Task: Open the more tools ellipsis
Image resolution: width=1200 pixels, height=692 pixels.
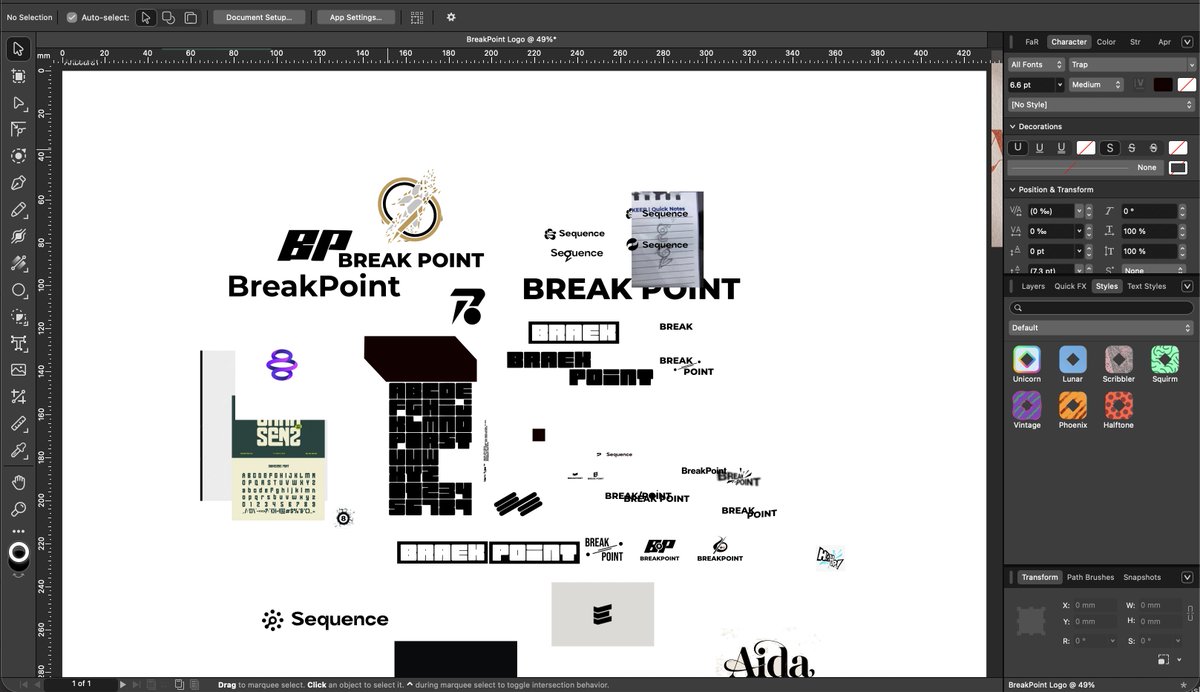Action: pyautogui.click(x=18, y=531)
